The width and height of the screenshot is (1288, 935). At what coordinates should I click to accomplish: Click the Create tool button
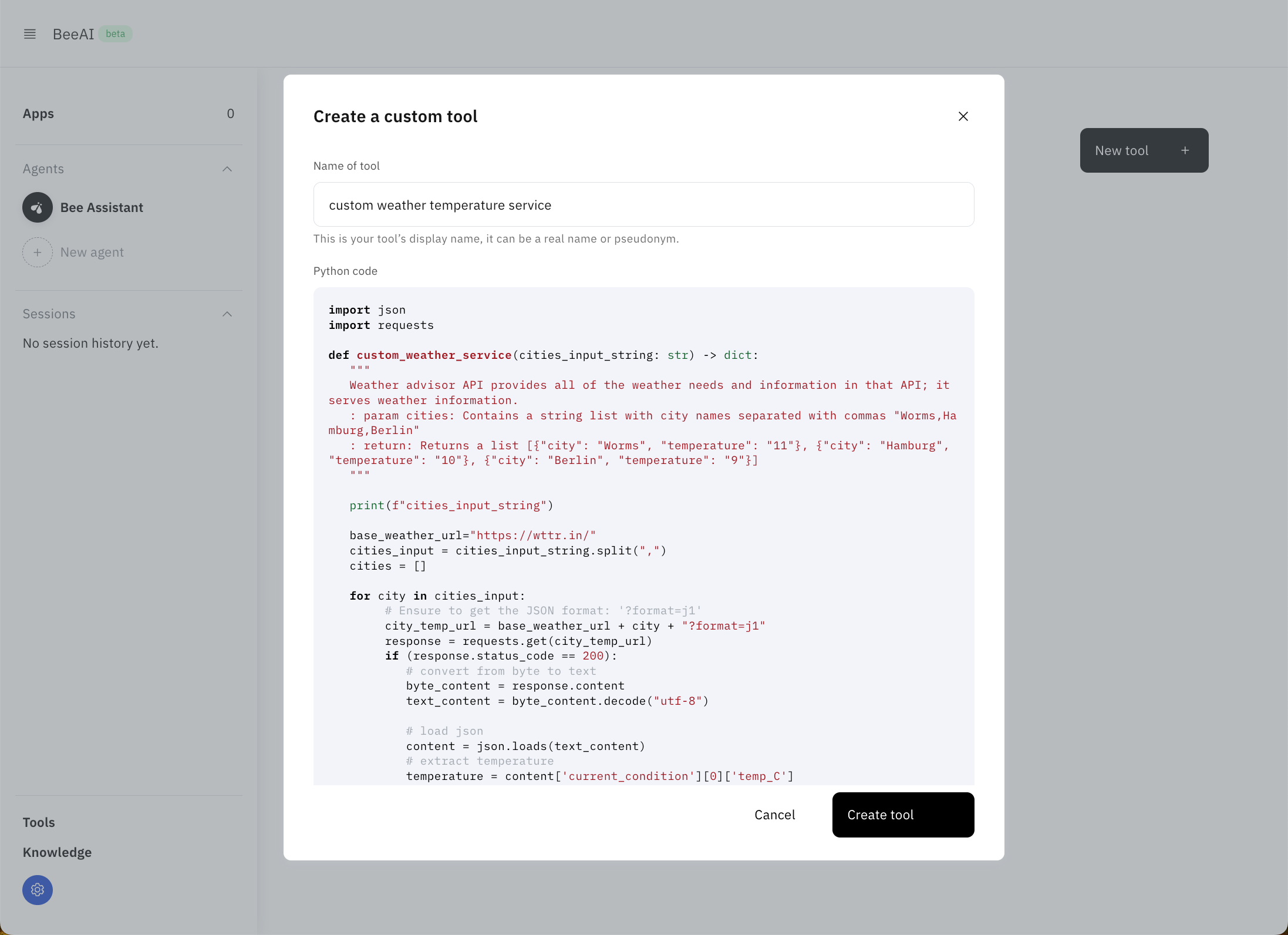903,815
